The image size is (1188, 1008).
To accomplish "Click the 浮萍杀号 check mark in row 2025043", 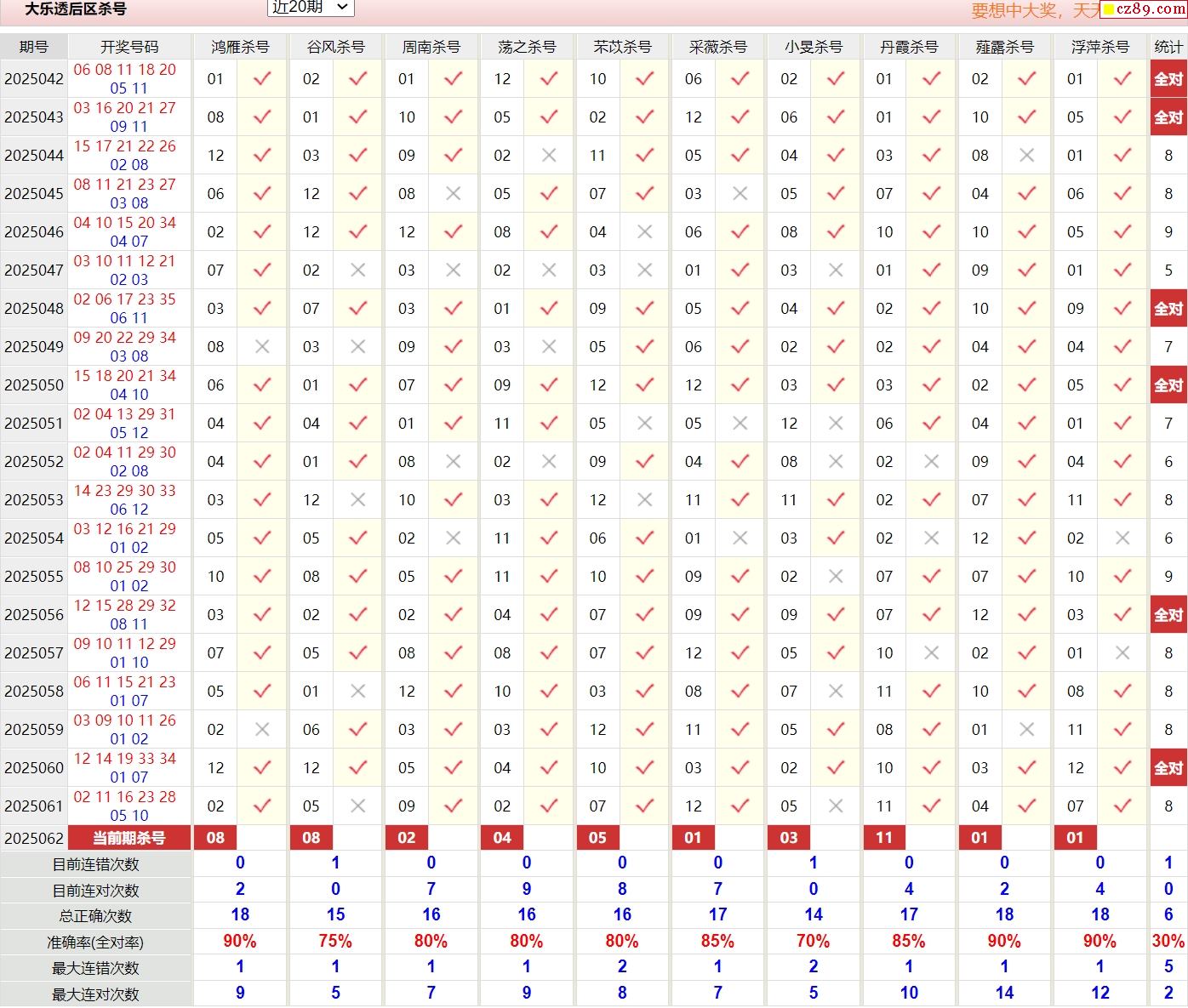I will coord(1122,117).
